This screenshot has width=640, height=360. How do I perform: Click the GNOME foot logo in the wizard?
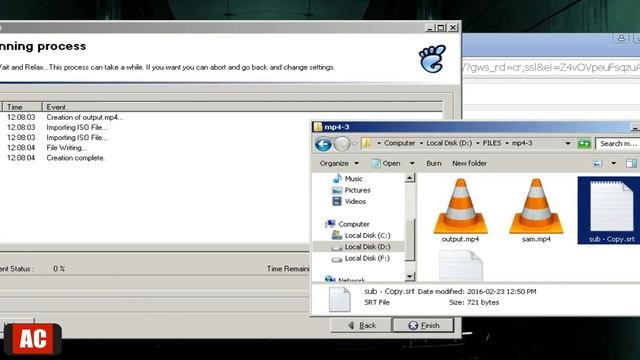click(x=432, y=59)
